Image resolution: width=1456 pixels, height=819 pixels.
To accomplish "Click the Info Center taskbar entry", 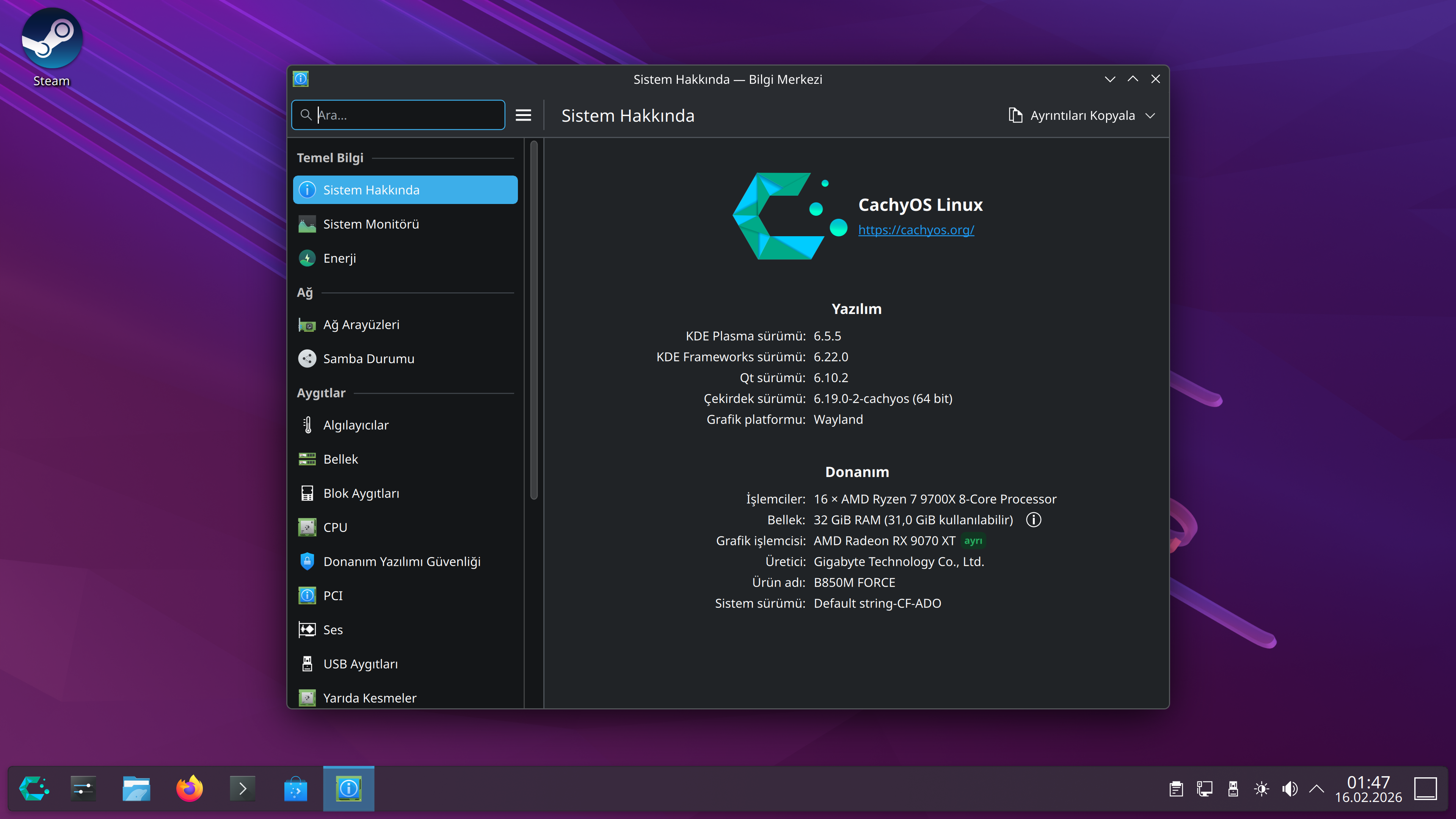I will pos(349,789).
